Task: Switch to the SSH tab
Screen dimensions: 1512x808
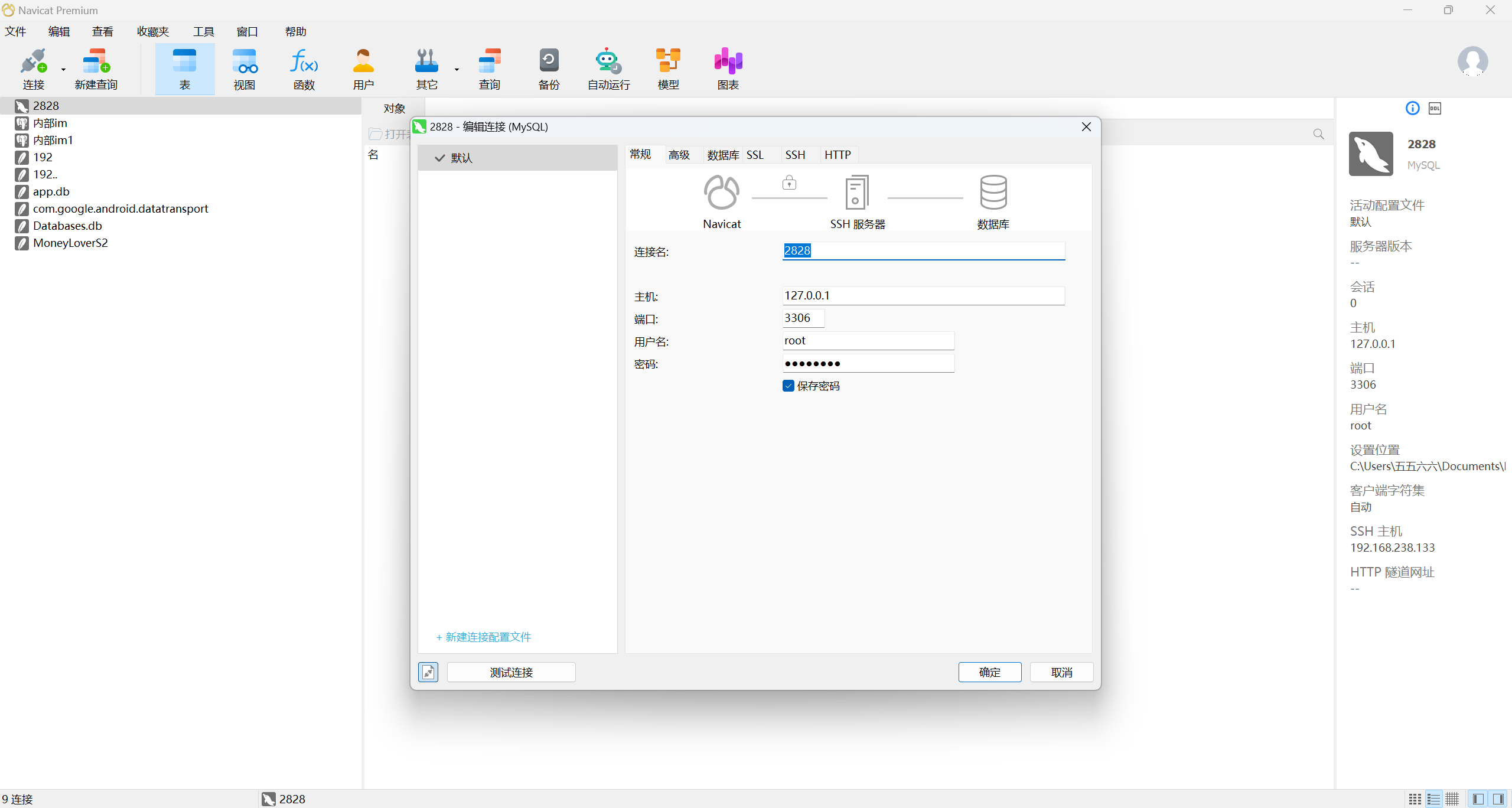Action: pyautogui.click(x=795, y=155)
